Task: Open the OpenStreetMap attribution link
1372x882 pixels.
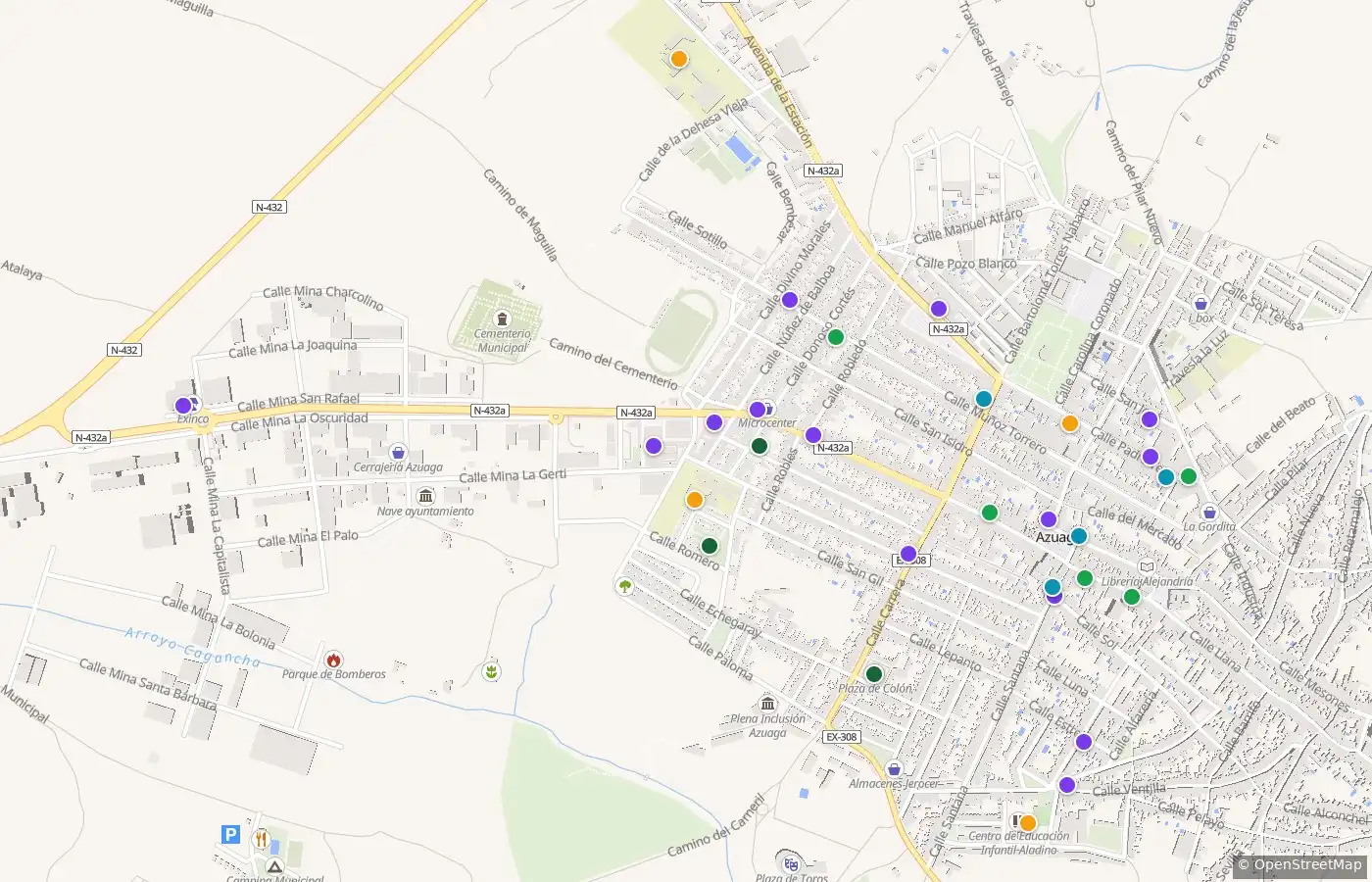Action: (x=1307, y=864)
